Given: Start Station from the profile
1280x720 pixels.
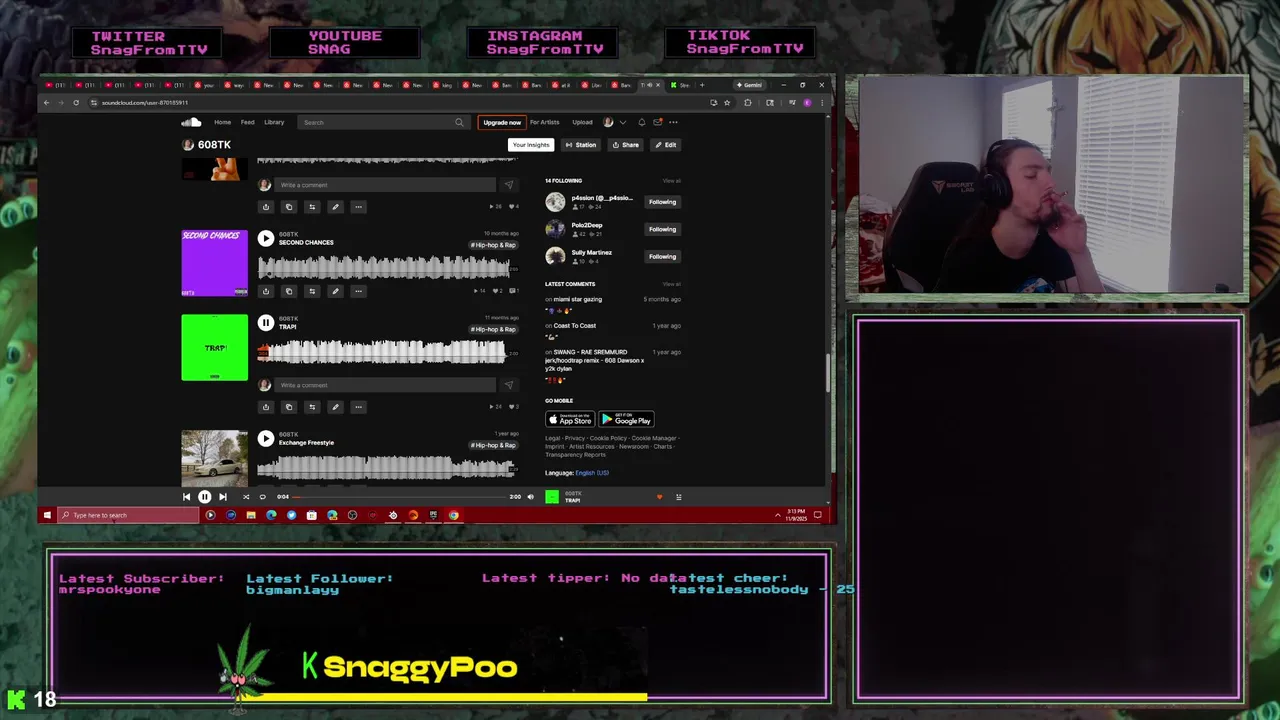Looking at the screenshot, I should click(581, 145).
